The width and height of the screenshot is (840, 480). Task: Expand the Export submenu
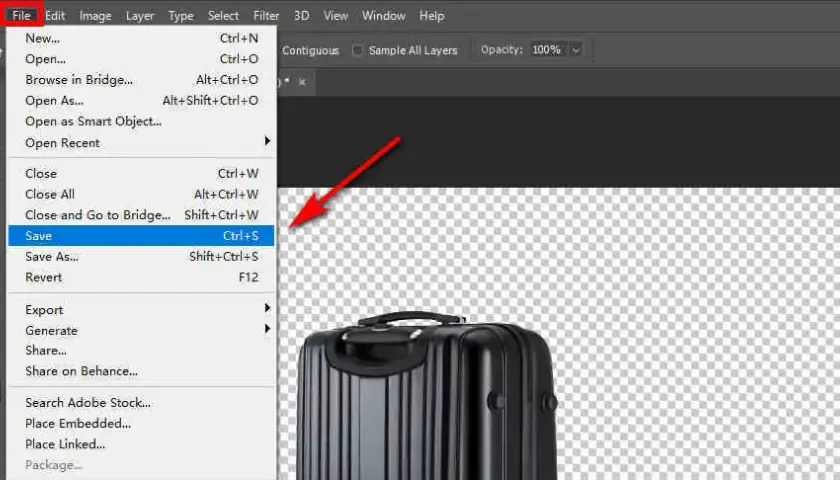(x=141, y=310)
